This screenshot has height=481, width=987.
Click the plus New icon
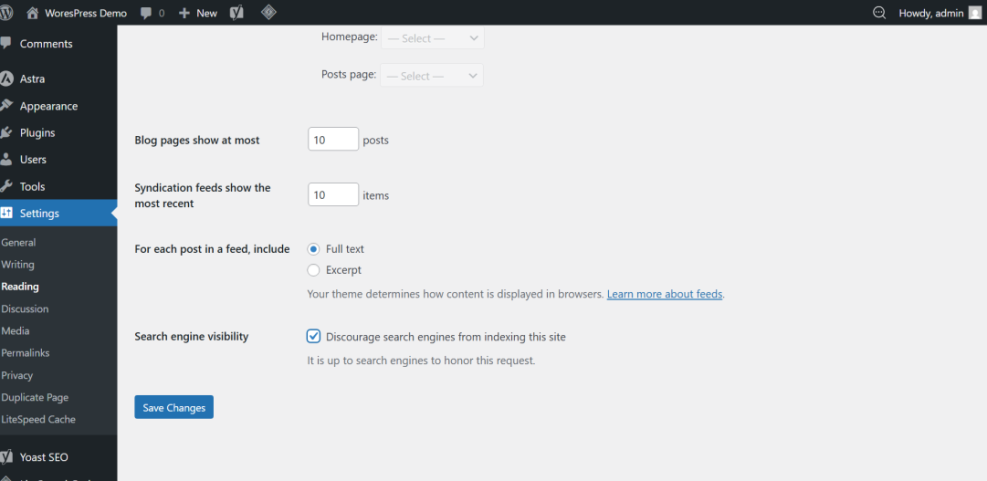[x=184, y=13]
